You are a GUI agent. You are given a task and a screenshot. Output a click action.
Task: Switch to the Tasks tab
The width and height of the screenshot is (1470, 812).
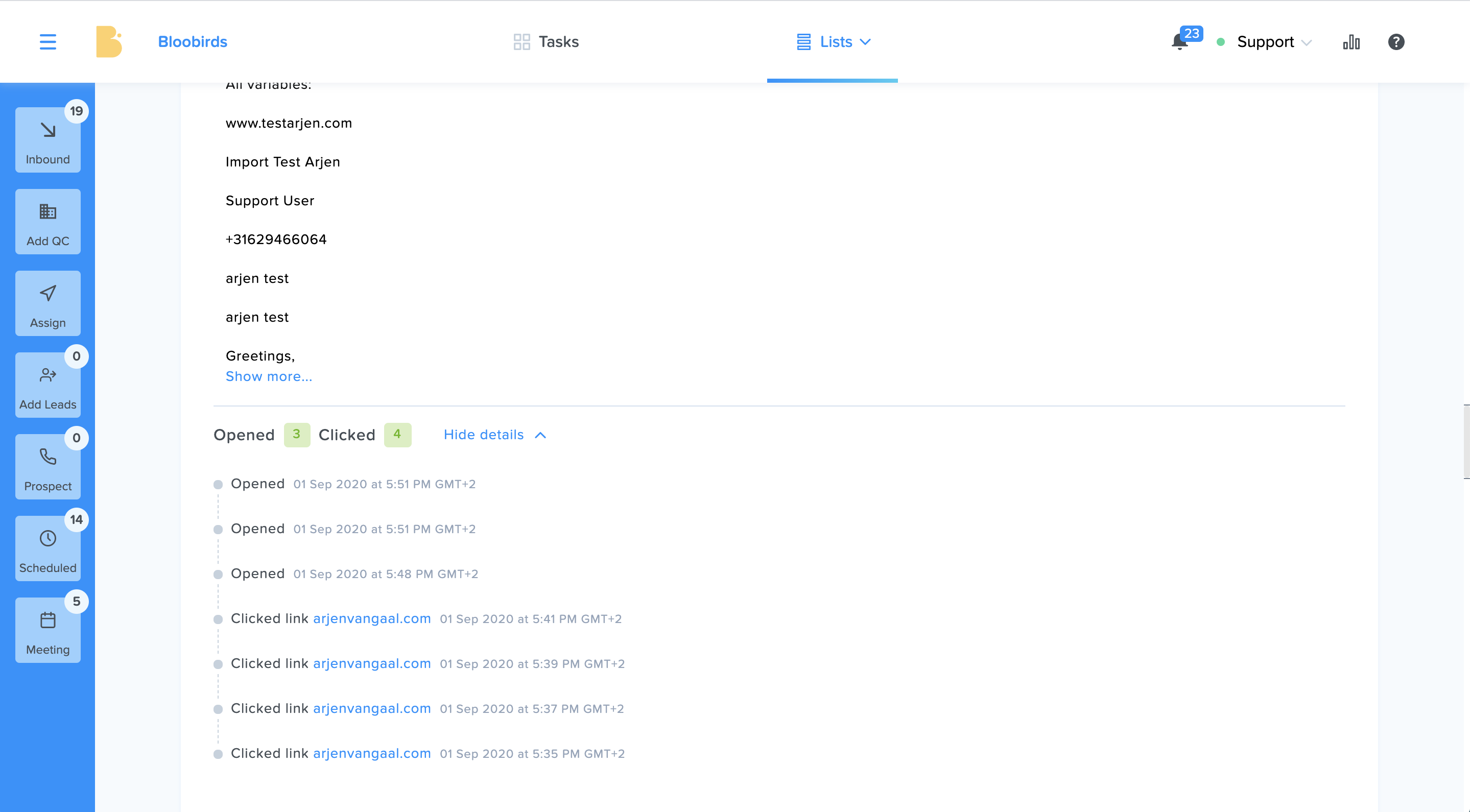pos(546,42)
